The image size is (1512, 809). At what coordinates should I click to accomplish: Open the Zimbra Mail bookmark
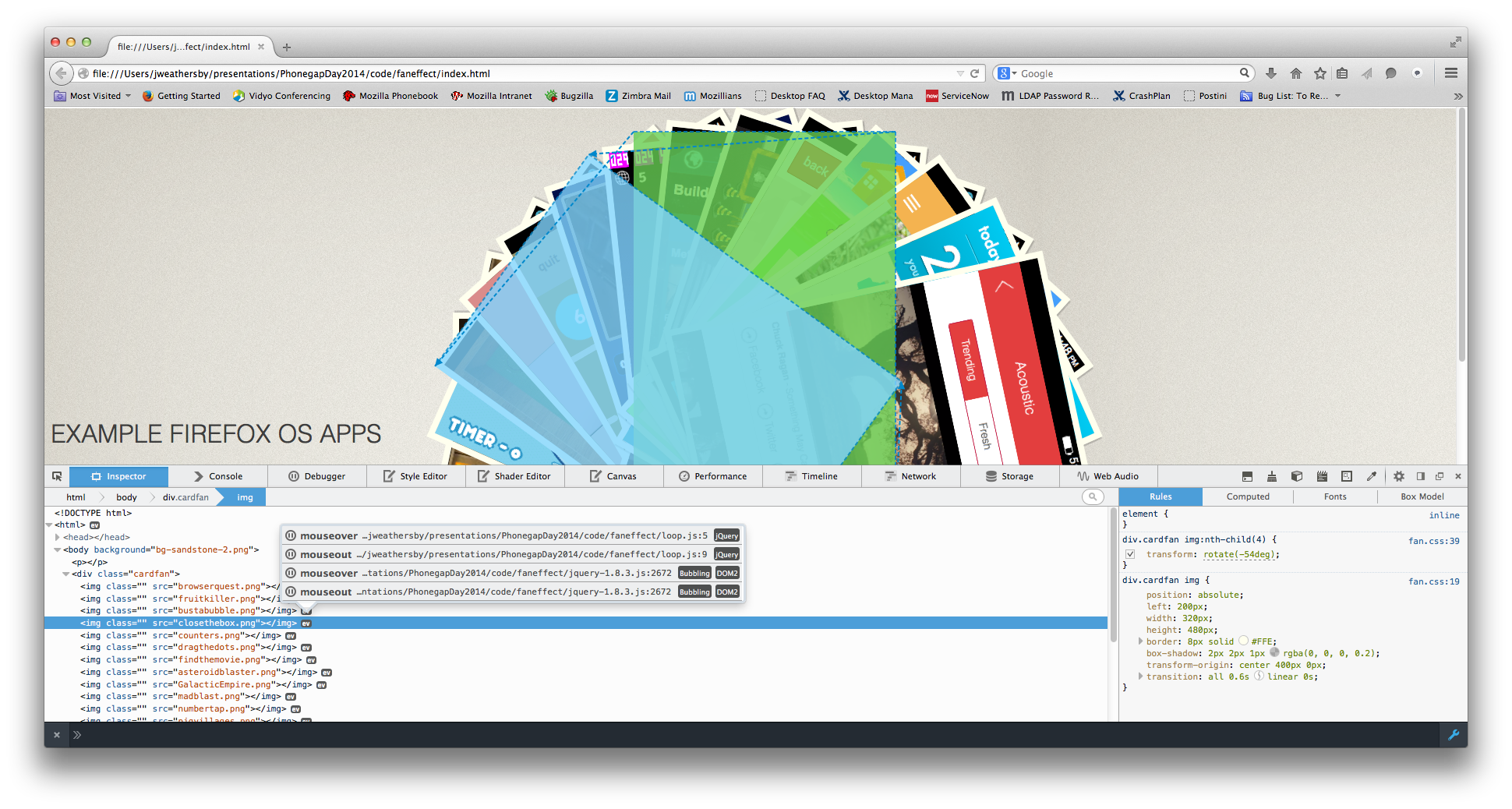click(x=638, y=96)
